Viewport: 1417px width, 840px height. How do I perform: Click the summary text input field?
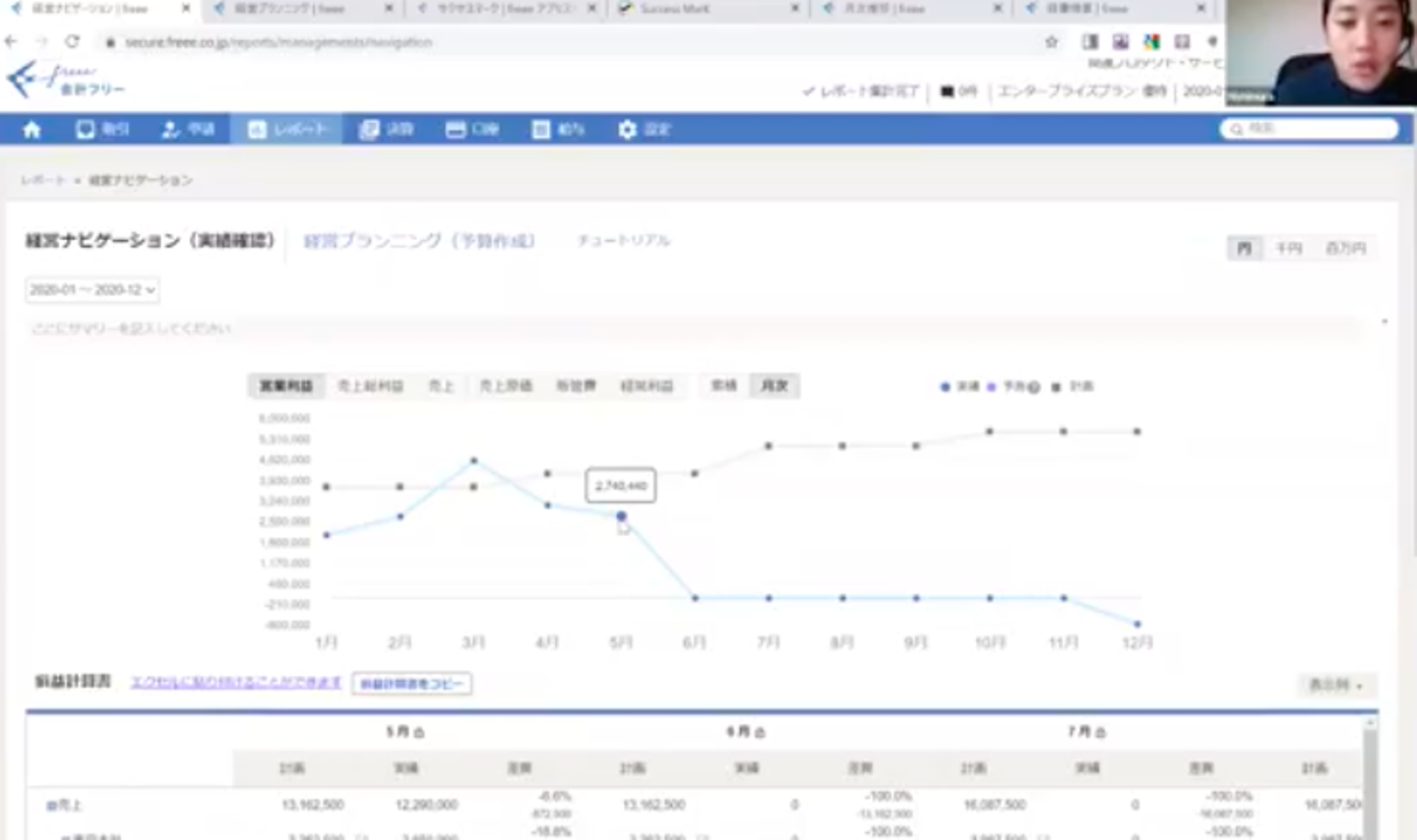[x=693, y=328]
